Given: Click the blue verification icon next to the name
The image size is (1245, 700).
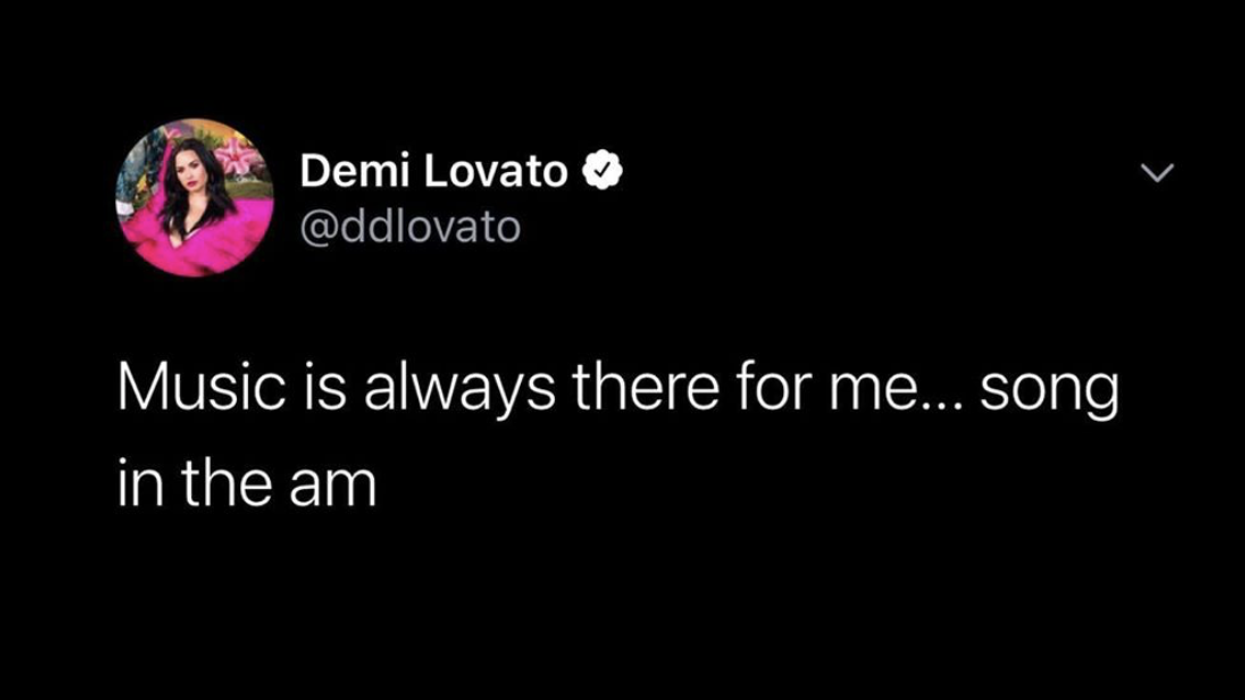Looking at the screenshot, I should [603, 169].
